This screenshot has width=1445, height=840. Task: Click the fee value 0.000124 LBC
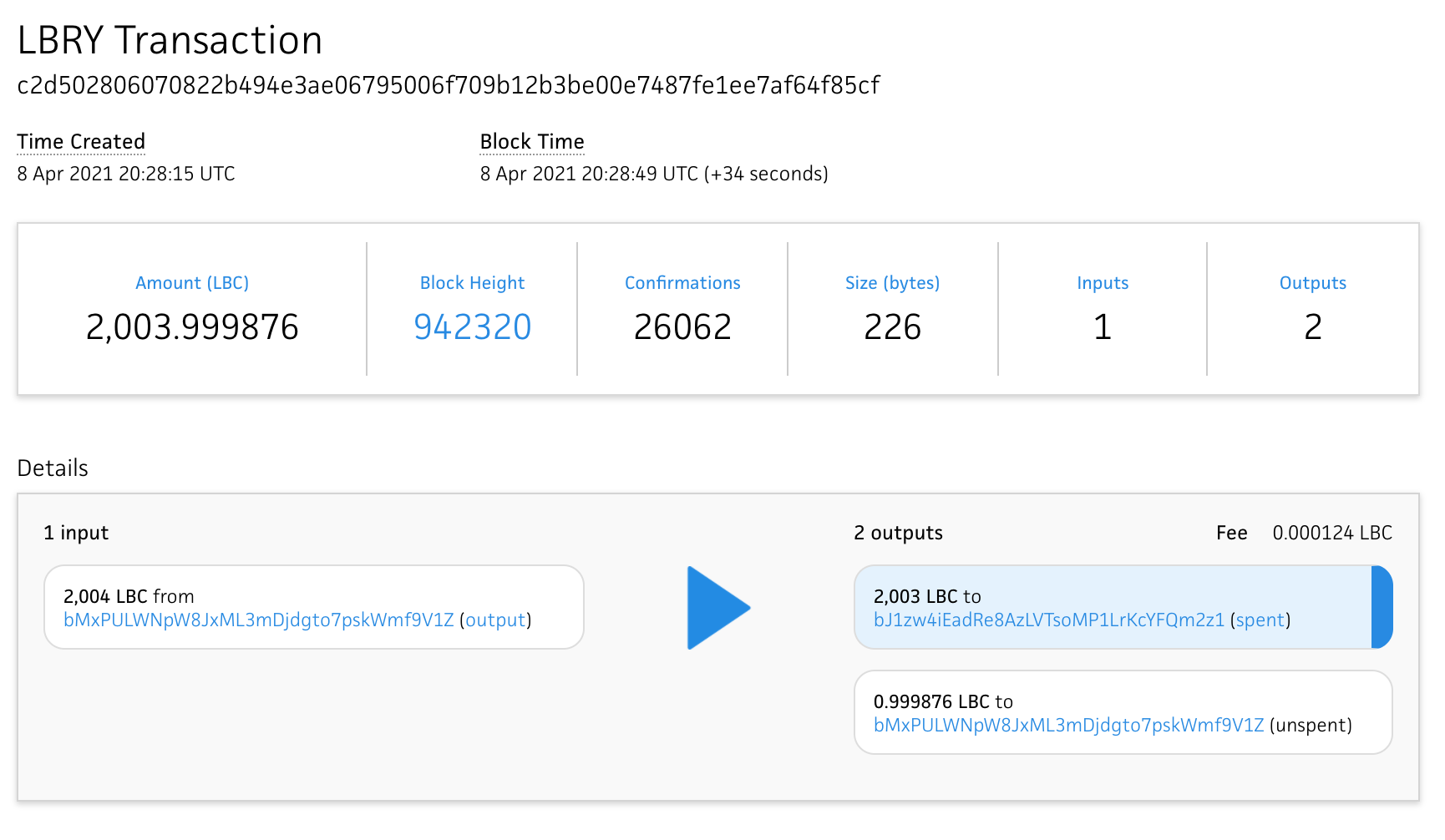1332,533
